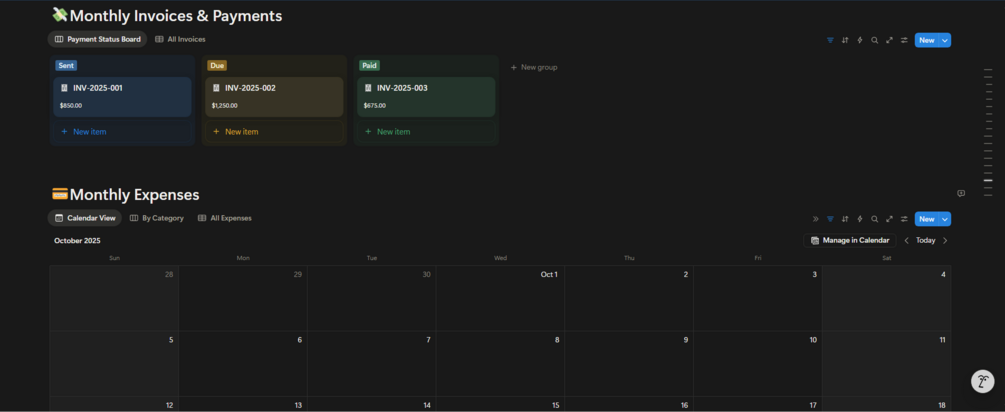Viewport: 1005px width, 412px height.
Task: Click the October 2025 month label
Action: click(x=77, y=241)
